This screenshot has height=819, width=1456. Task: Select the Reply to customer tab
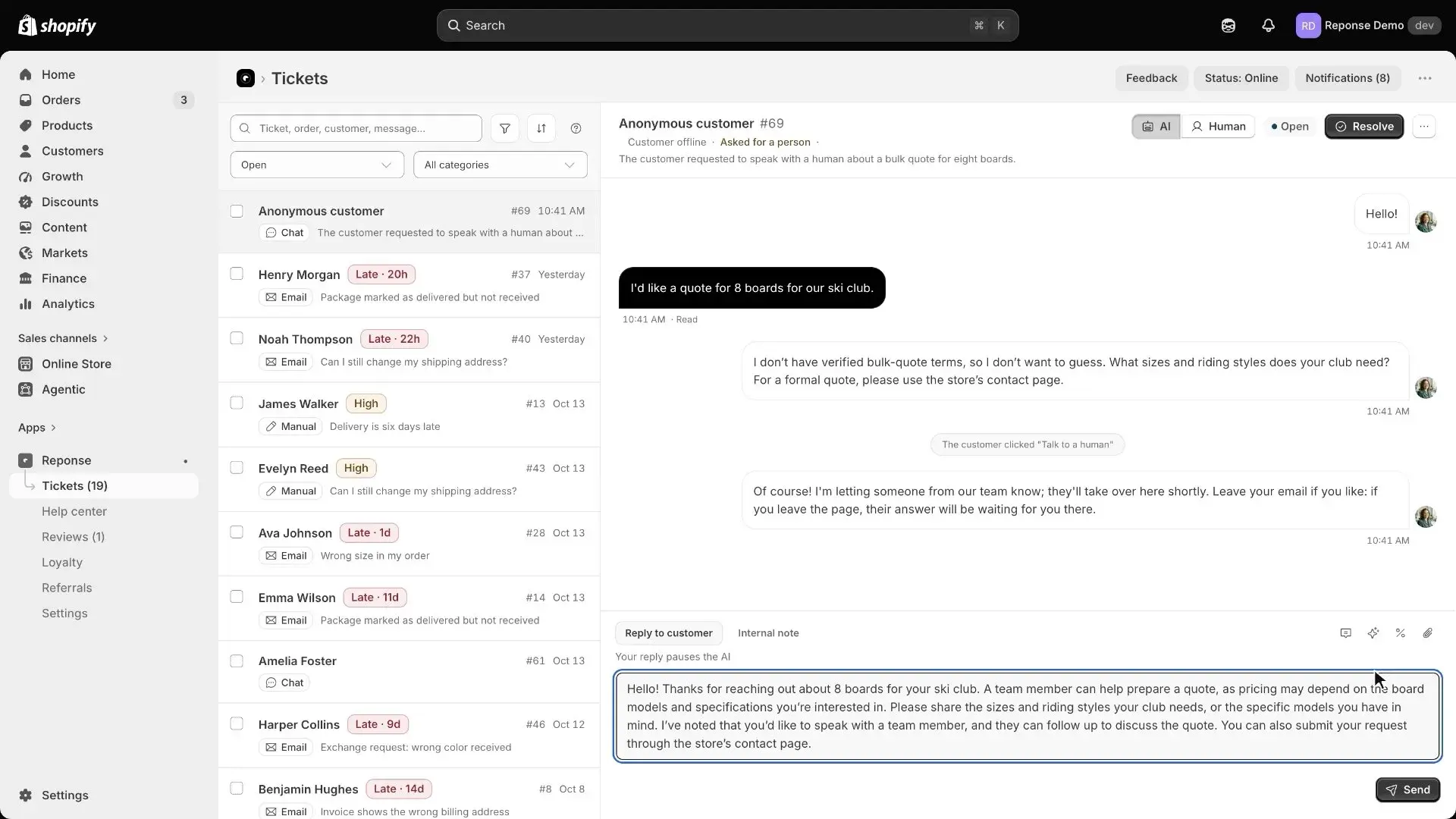(x=669, y=633)
